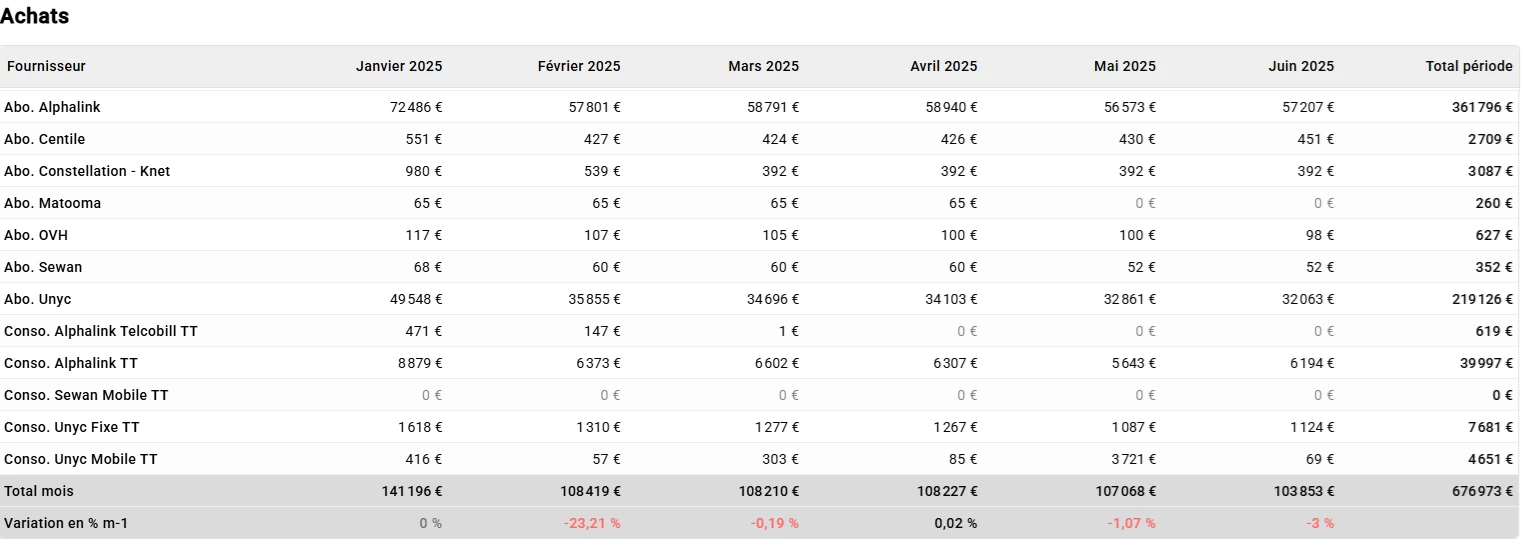Click Total mois June 103 853 €

coord(1303,491)
